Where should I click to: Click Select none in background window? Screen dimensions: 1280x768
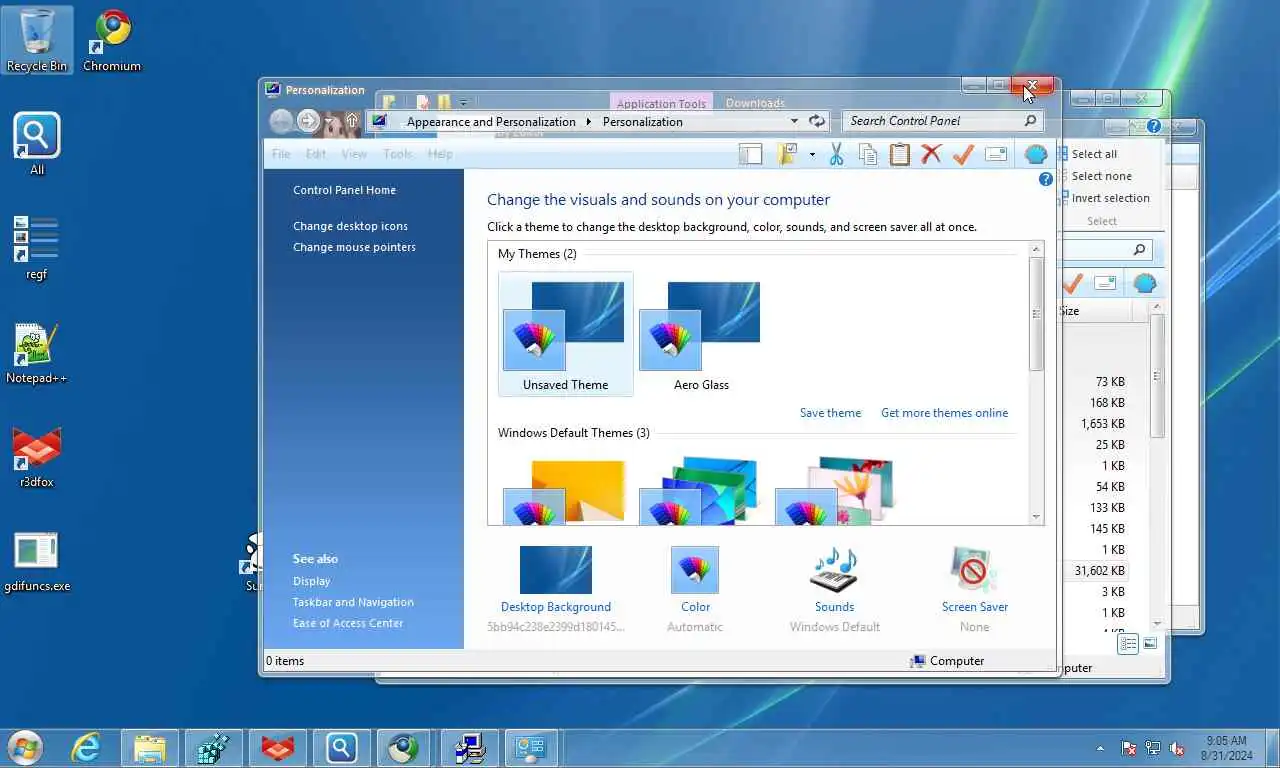point(1101,176)
